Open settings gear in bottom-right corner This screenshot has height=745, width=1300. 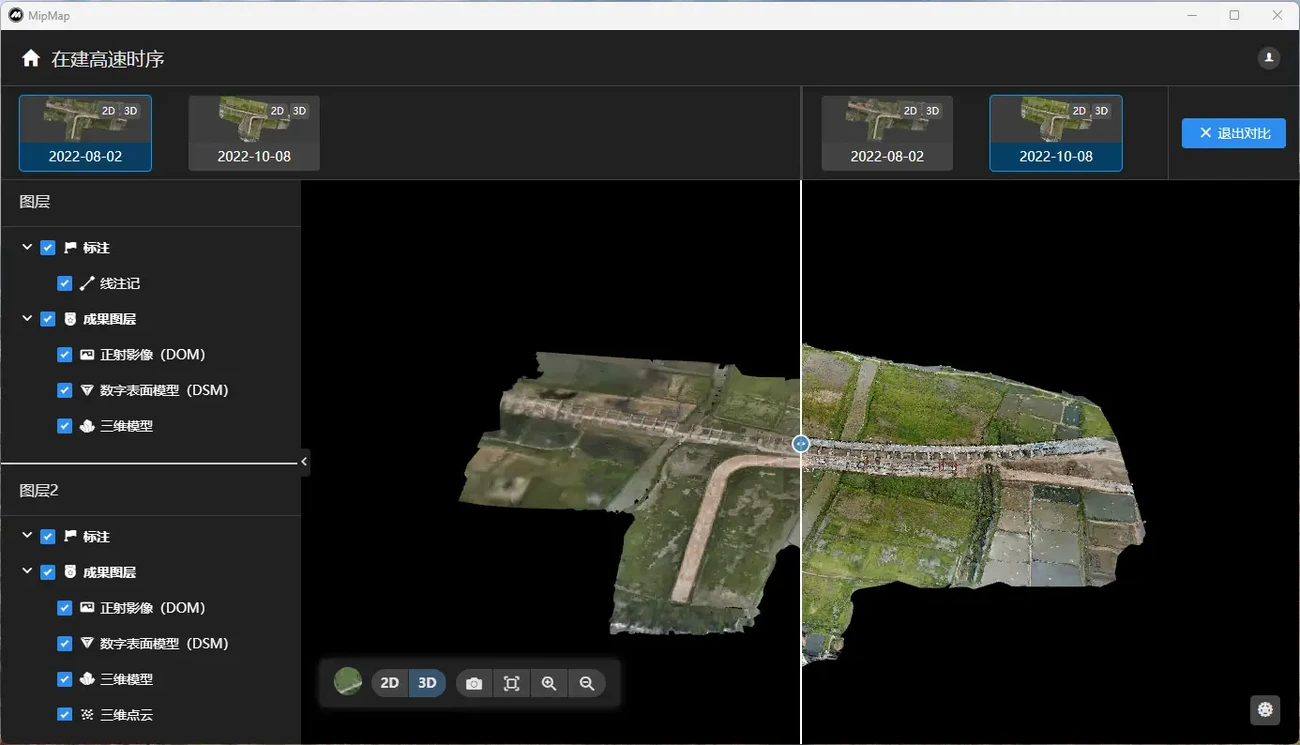click(1265, 709)
